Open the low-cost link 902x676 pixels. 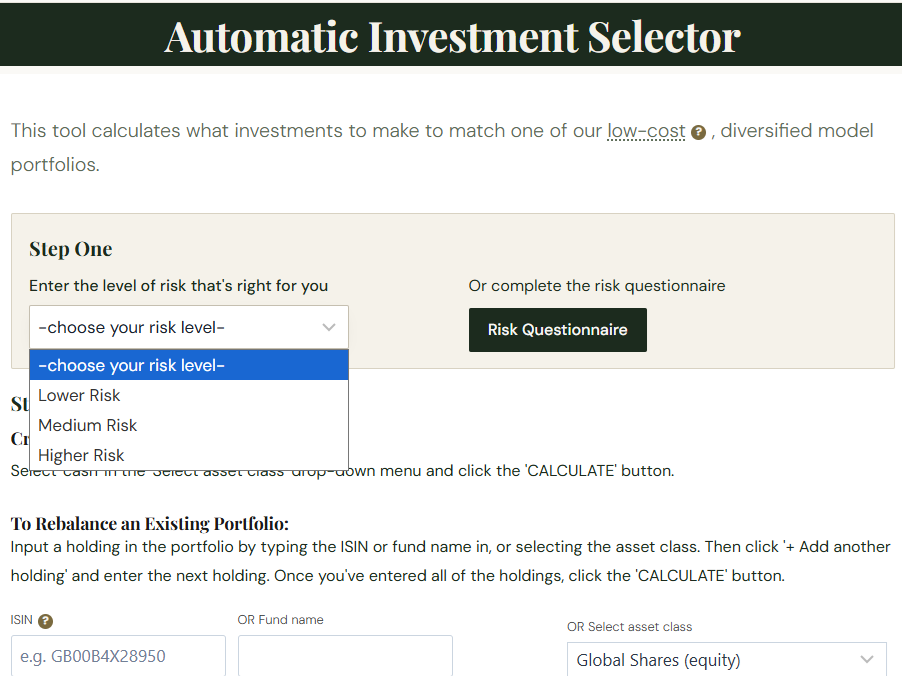point(646,131)
